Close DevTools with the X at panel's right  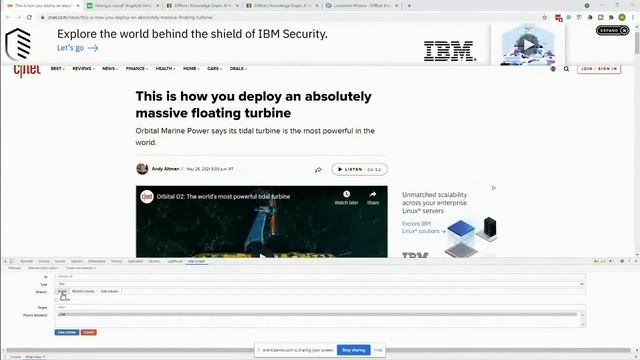point(636,261)
